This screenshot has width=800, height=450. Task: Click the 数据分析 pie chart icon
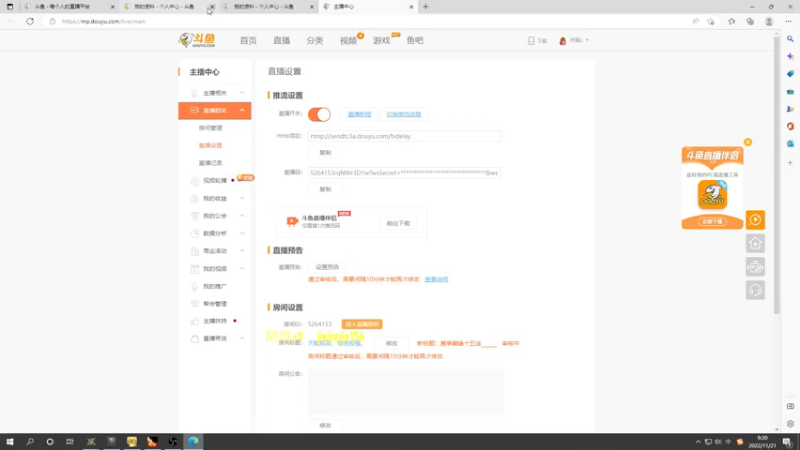click(x=194, y=233)
